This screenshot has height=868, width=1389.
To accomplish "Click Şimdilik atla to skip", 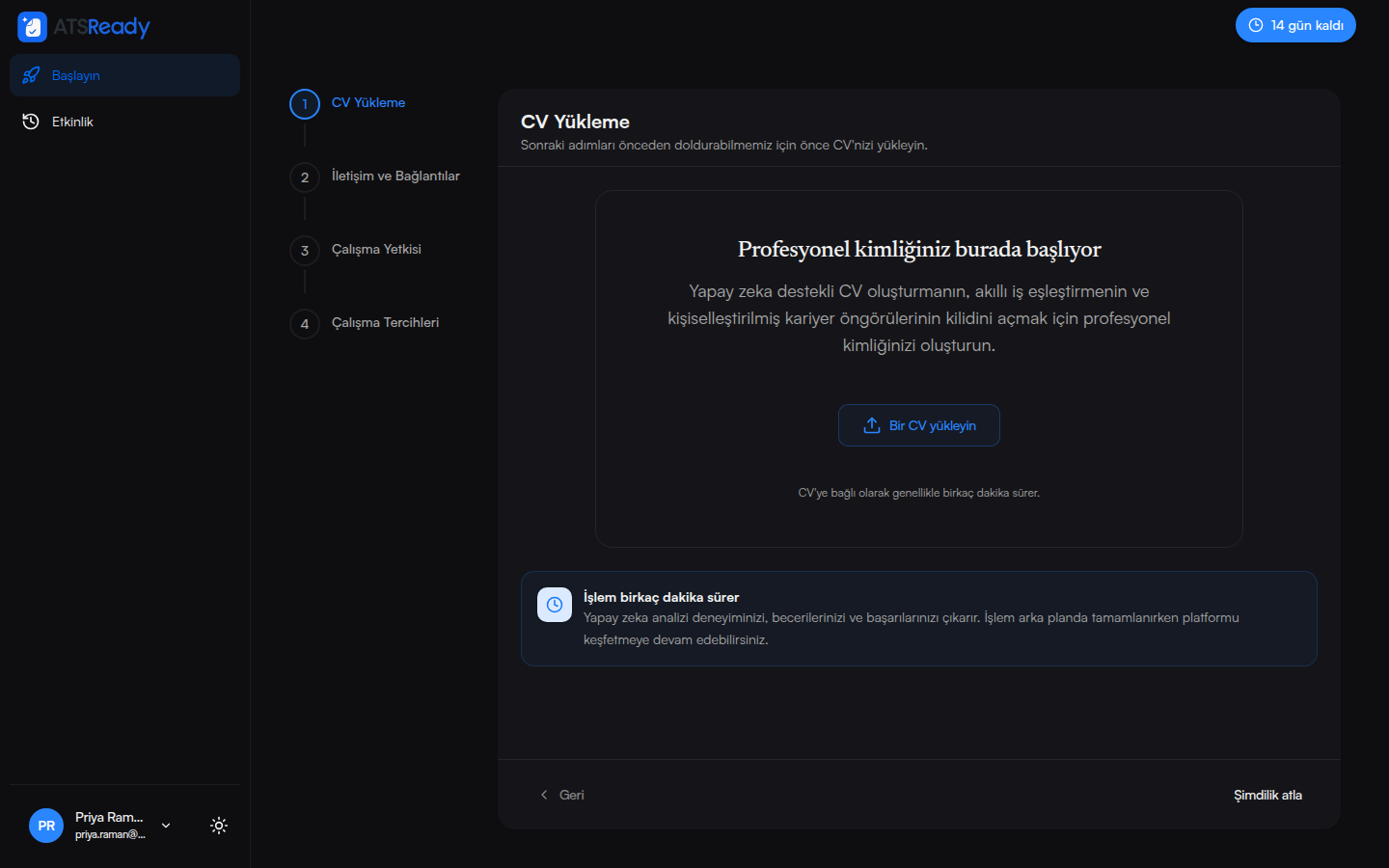I will tap(1267, 795).
